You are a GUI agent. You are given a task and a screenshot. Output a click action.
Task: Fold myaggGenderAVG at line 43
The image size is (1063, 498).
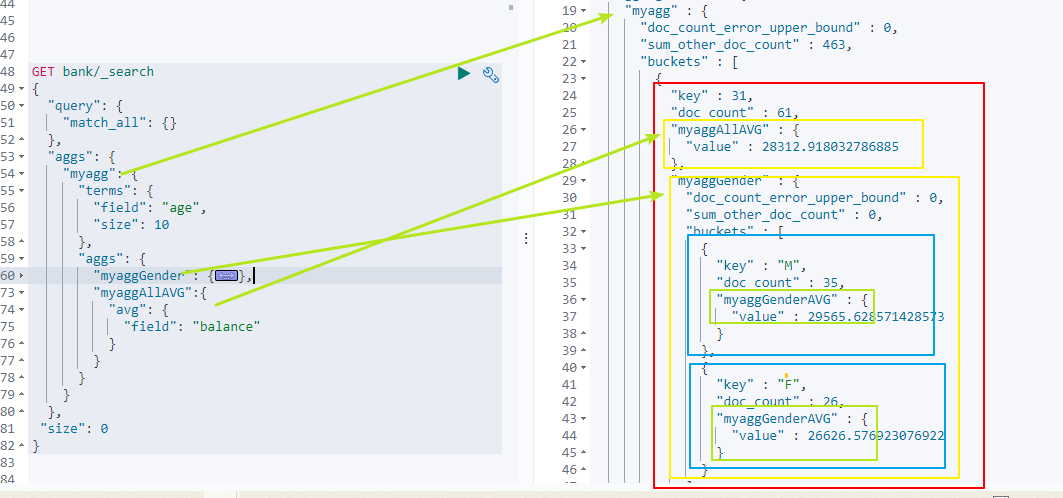[584, 418]
